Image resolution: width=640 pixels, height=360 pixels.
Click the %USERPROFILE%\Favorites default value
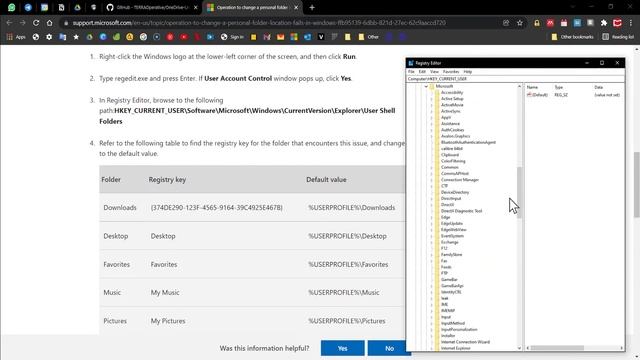(348, 264)
